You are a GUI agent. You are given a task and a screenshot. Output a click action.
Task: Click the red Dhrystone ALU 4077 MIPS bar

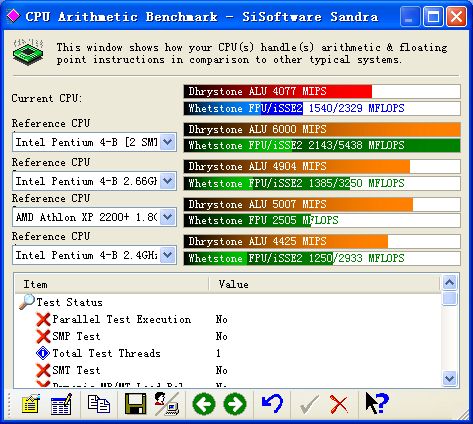322,91
